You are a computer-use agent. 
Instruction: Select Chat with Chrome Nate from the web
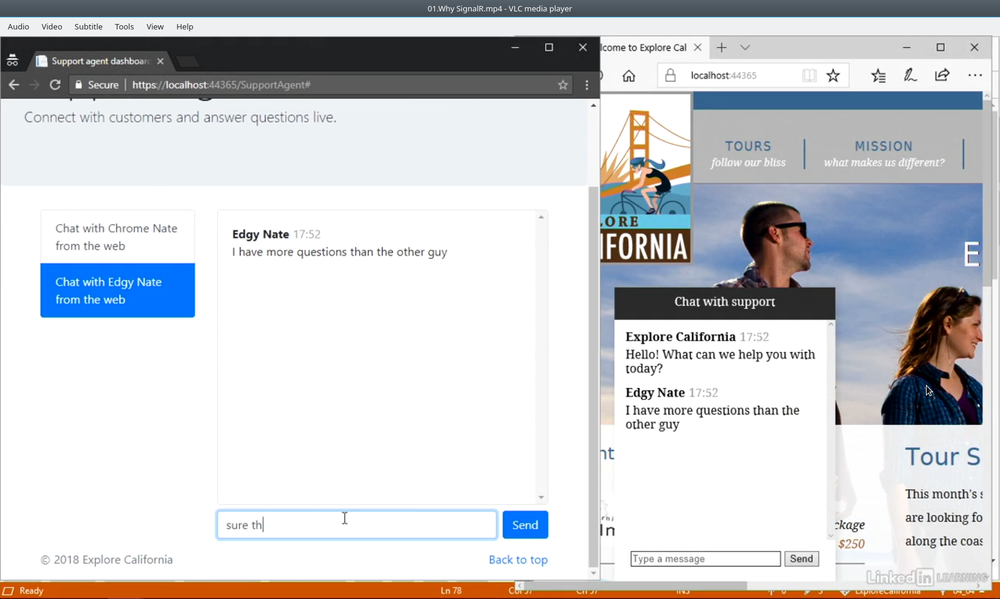coord(117,237)
